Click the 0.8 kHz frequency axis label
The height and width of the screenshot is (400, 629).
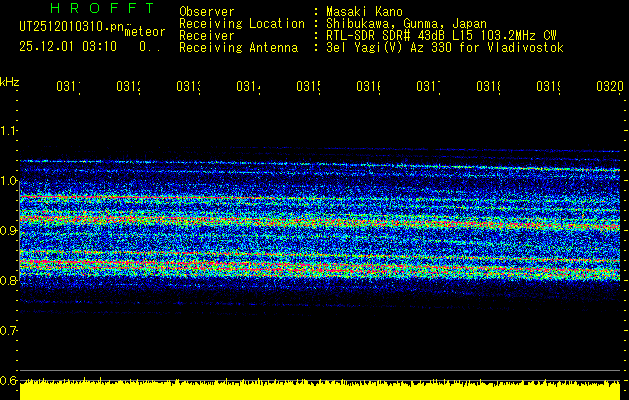point(8,280)
